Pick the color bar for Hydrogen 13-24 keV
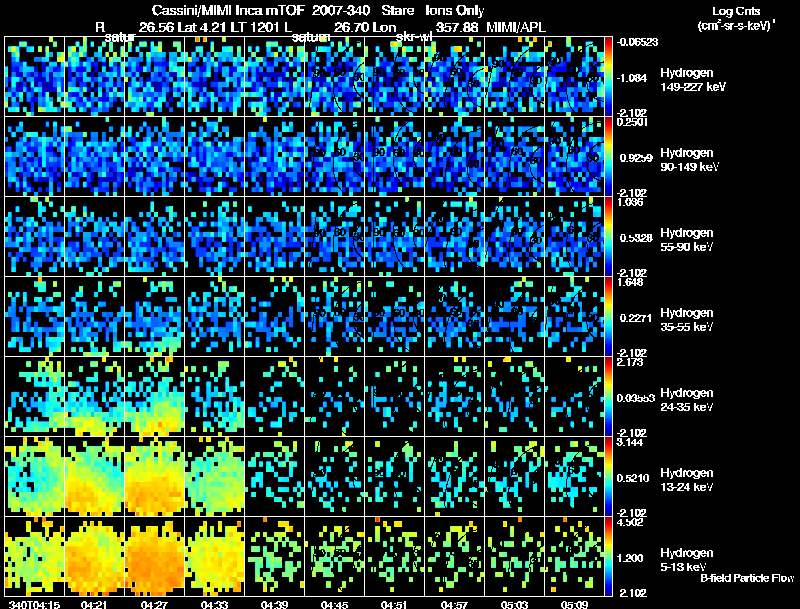The width and height of the screenshot is (800, 609). point(608,476)
